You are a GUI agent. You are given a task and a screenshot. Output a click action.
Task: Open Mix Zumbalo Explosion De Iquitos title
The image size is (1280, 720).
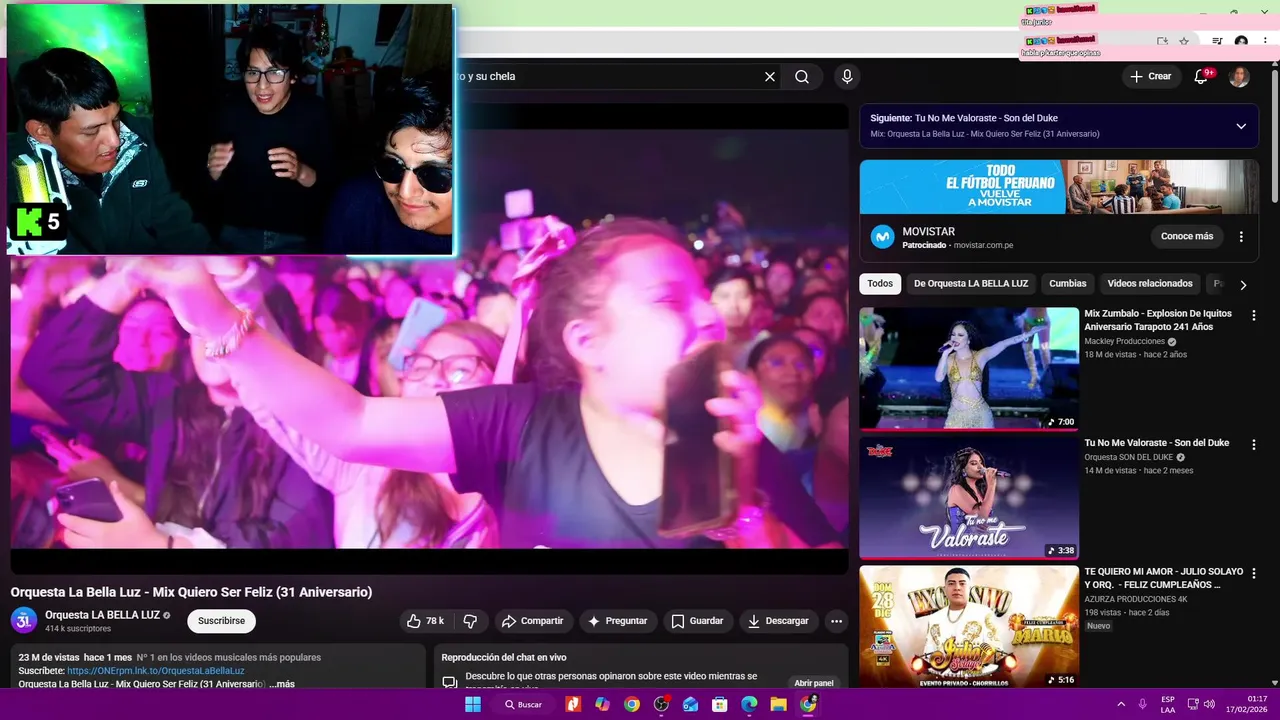coord(1158,320)
